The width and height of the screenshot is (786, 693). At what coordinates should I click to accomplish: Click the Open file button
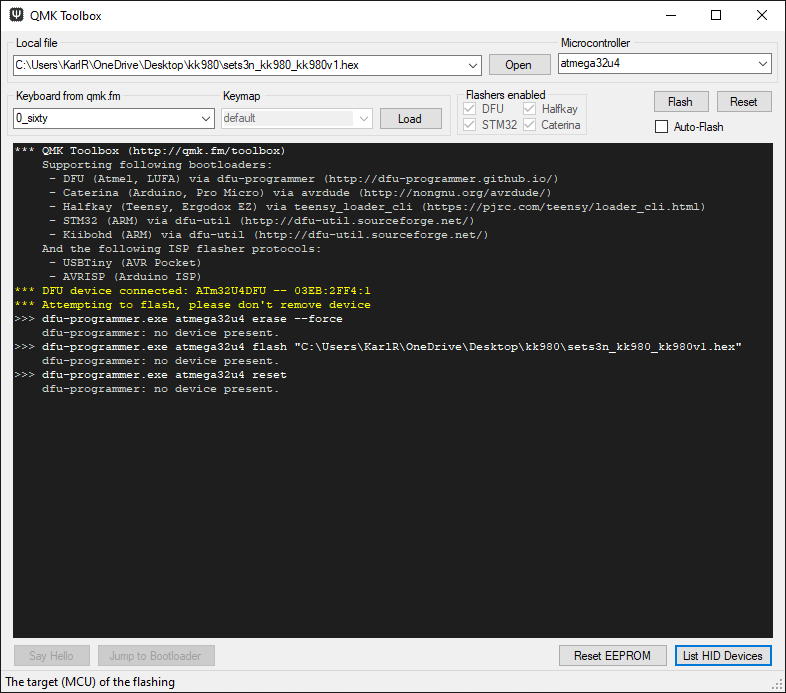click(x=518, y=65)
